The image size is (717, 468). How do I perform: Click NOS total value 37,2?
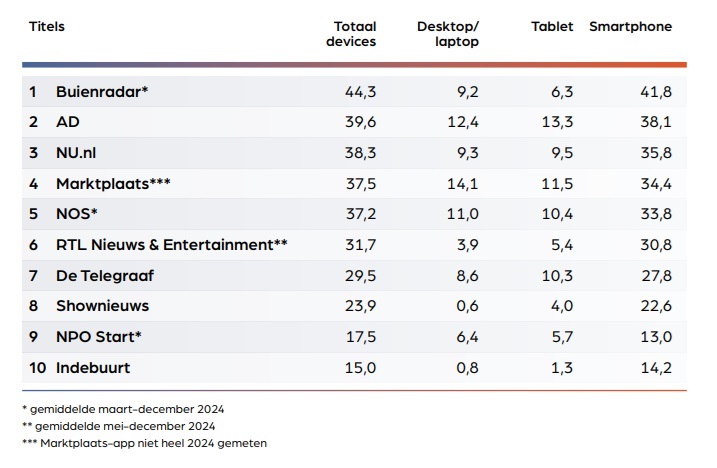click(x=361, y=214)
